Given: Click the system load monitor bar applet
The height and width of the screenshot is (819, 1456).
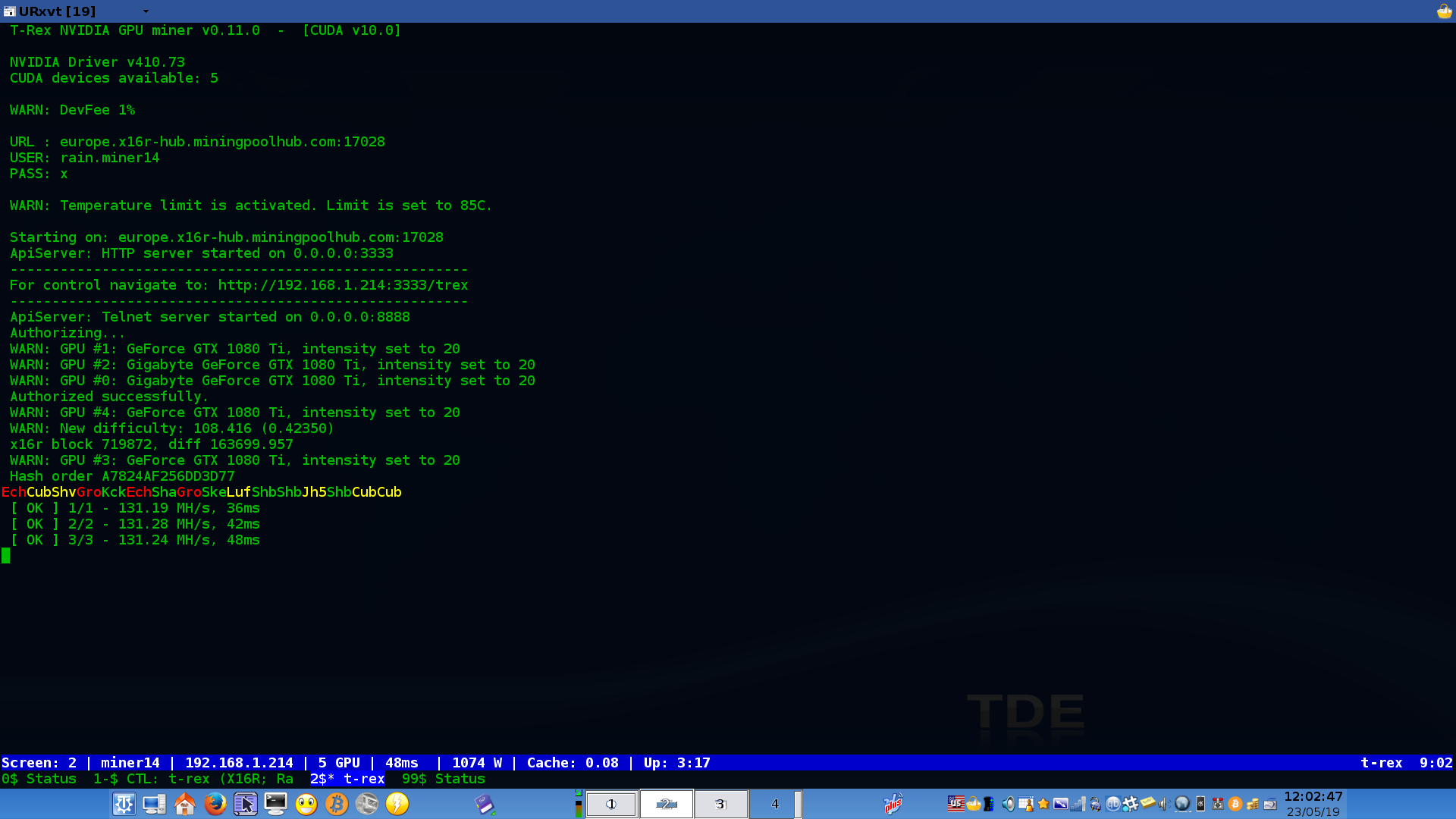Looking at the screenshot, I should pos(579,804).
